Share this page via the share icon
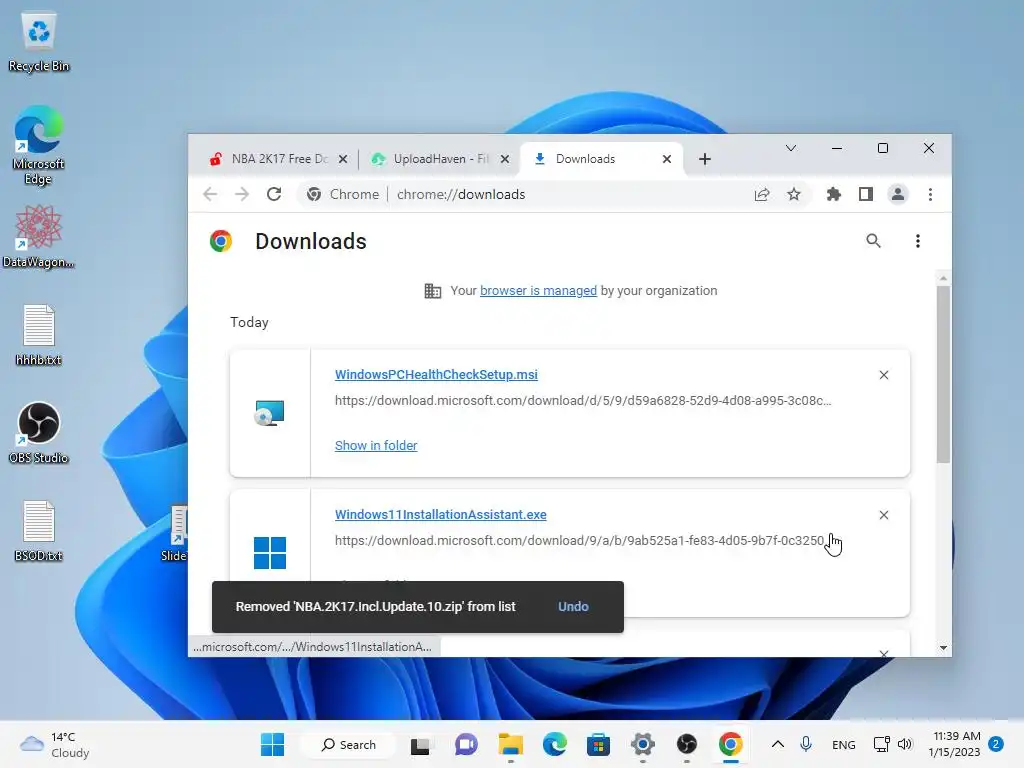This screenshot has width=1024, height=768. point(761,194)
